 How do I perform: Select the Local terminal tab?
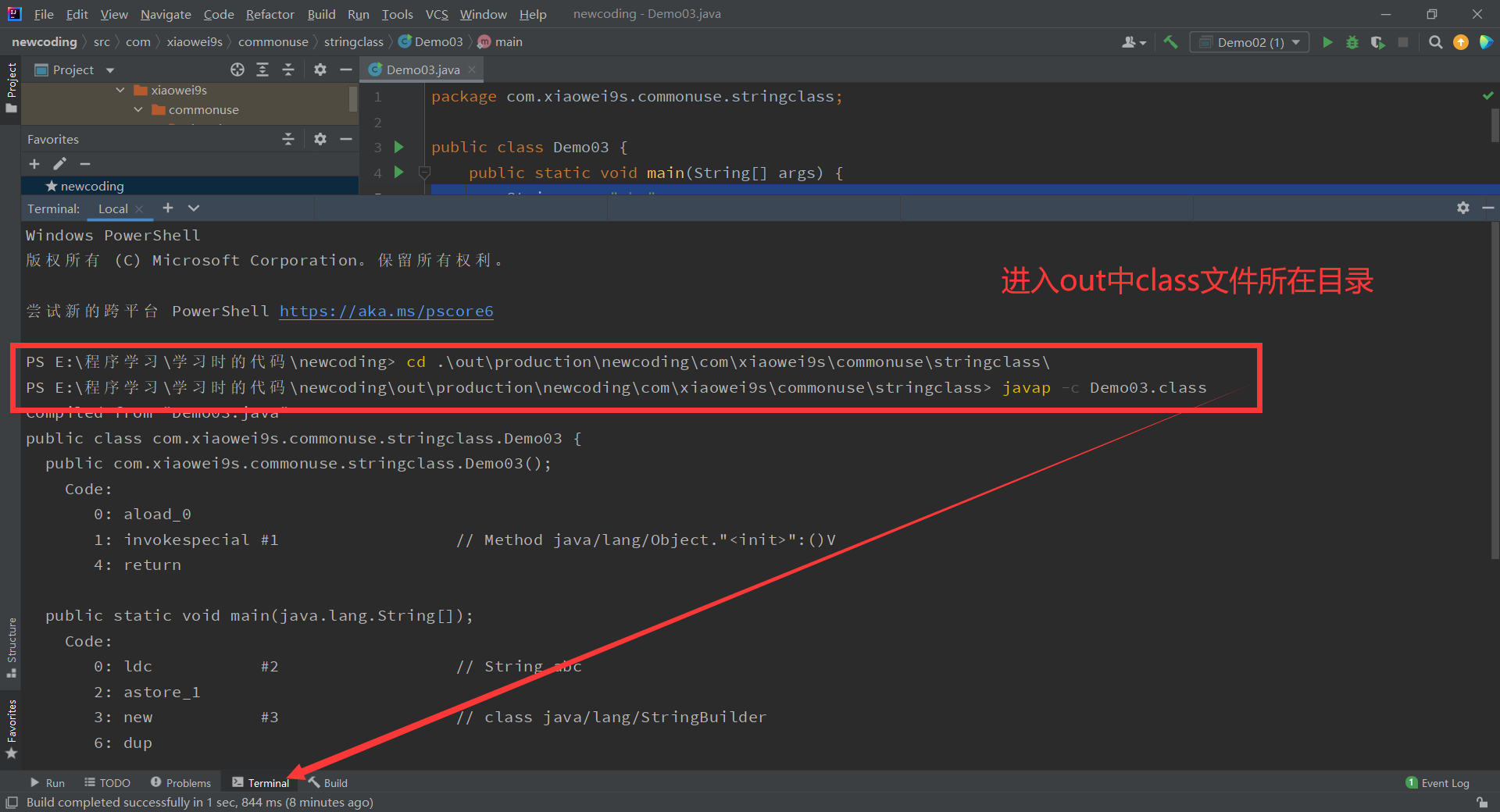coord(112,208)
